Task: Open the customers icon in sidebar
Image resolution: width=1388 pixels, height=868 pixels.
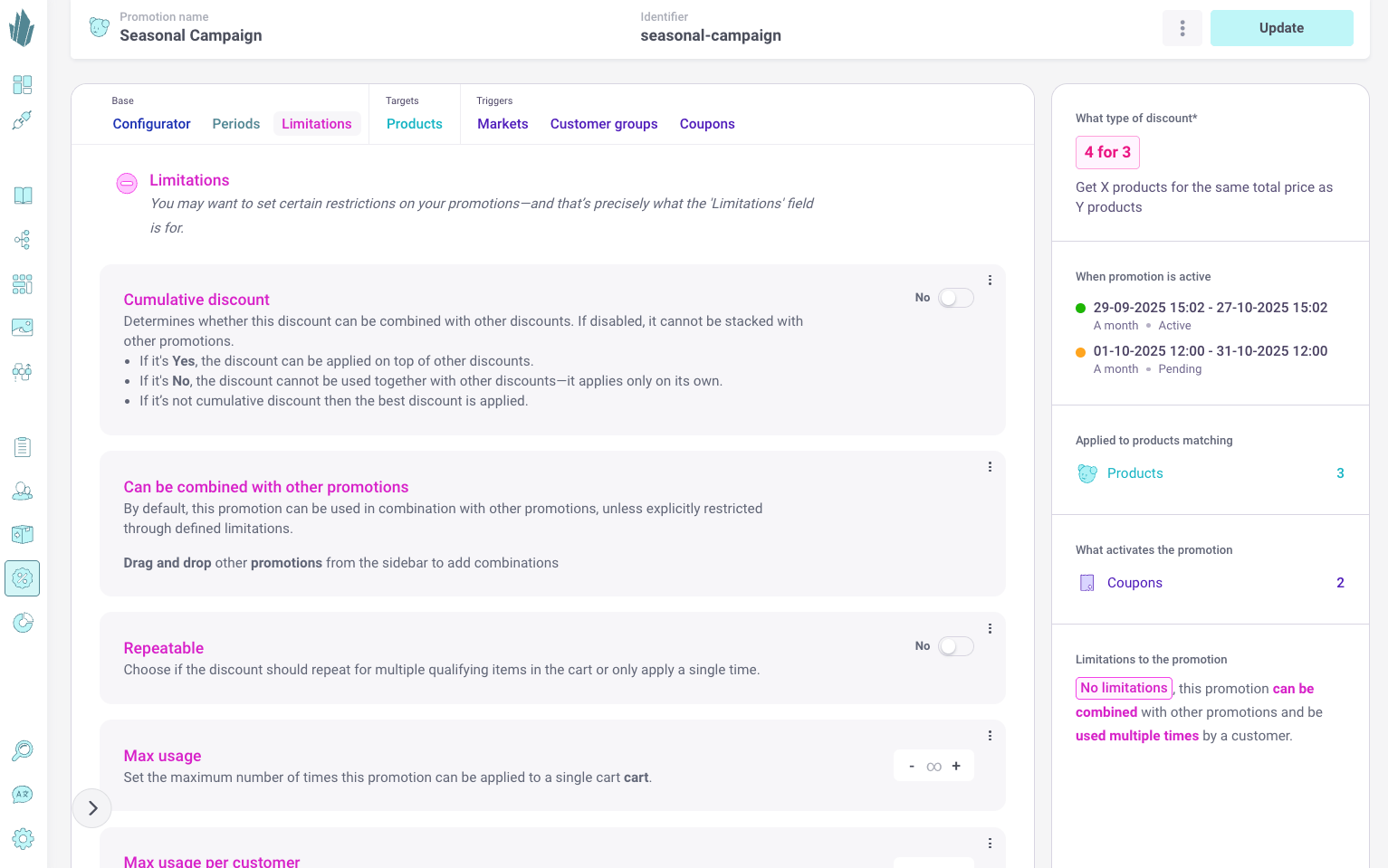Action: pos(23,491)
